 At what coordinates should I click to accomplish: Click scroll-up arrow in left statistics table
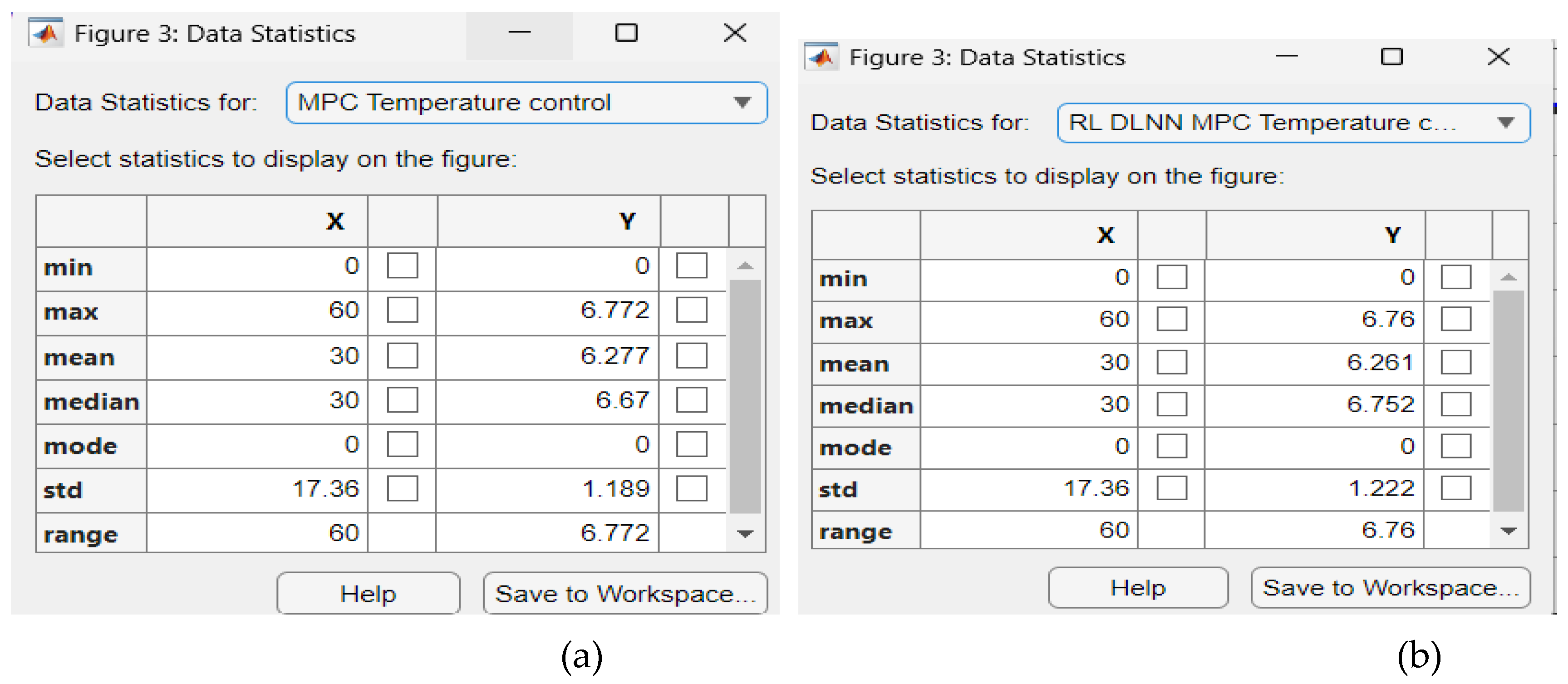[x=745, y=266]
